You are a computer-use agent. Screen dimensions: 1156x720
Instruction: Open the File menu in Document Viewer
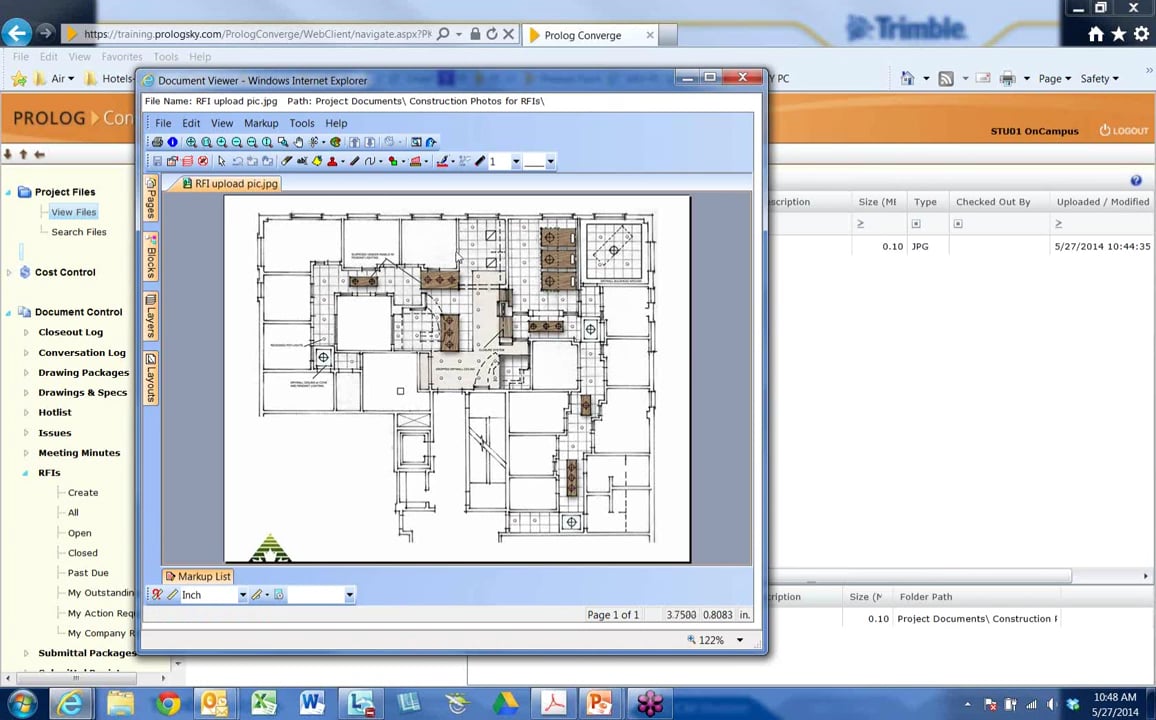coord(163,123)
